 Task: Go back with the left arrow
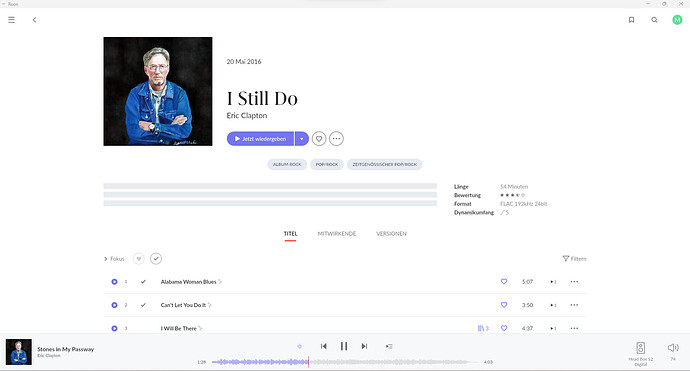[x=34, y=20]
